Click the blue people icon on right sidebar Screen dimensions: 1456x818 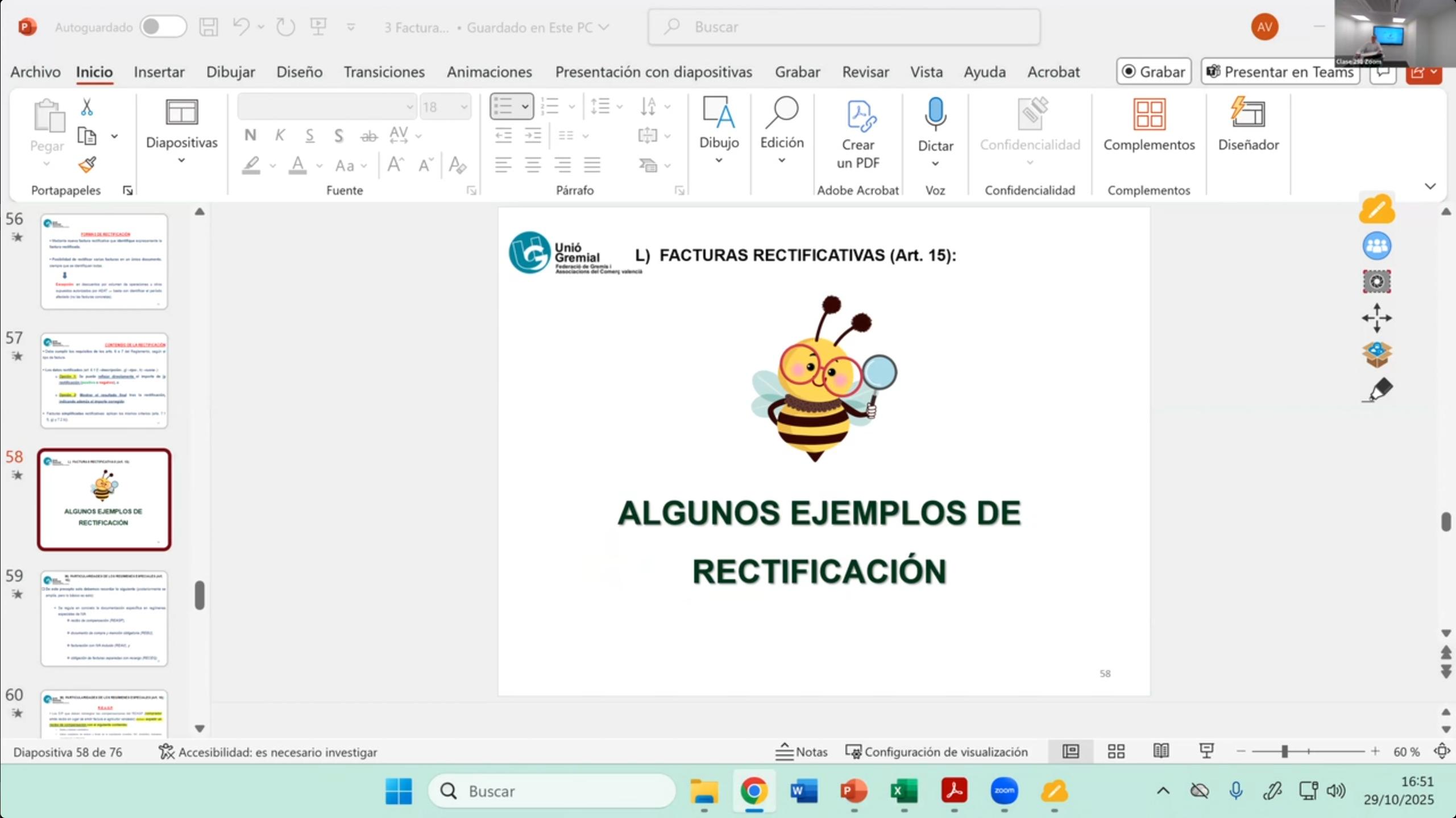1376,246
